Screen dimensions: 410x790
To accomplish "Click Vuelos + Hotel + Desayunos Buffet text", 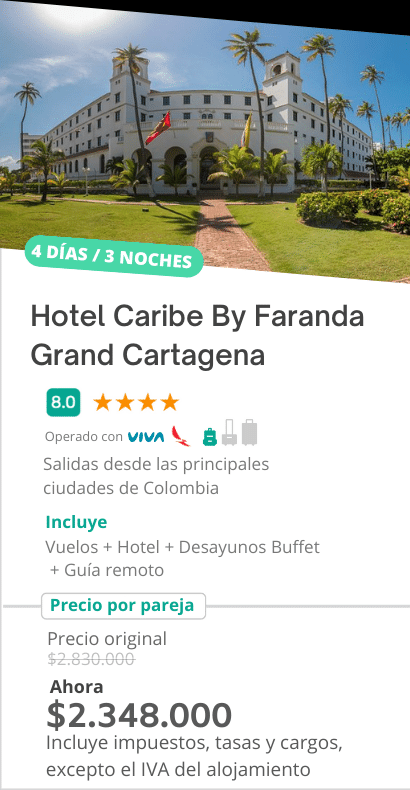I will 182,547.
